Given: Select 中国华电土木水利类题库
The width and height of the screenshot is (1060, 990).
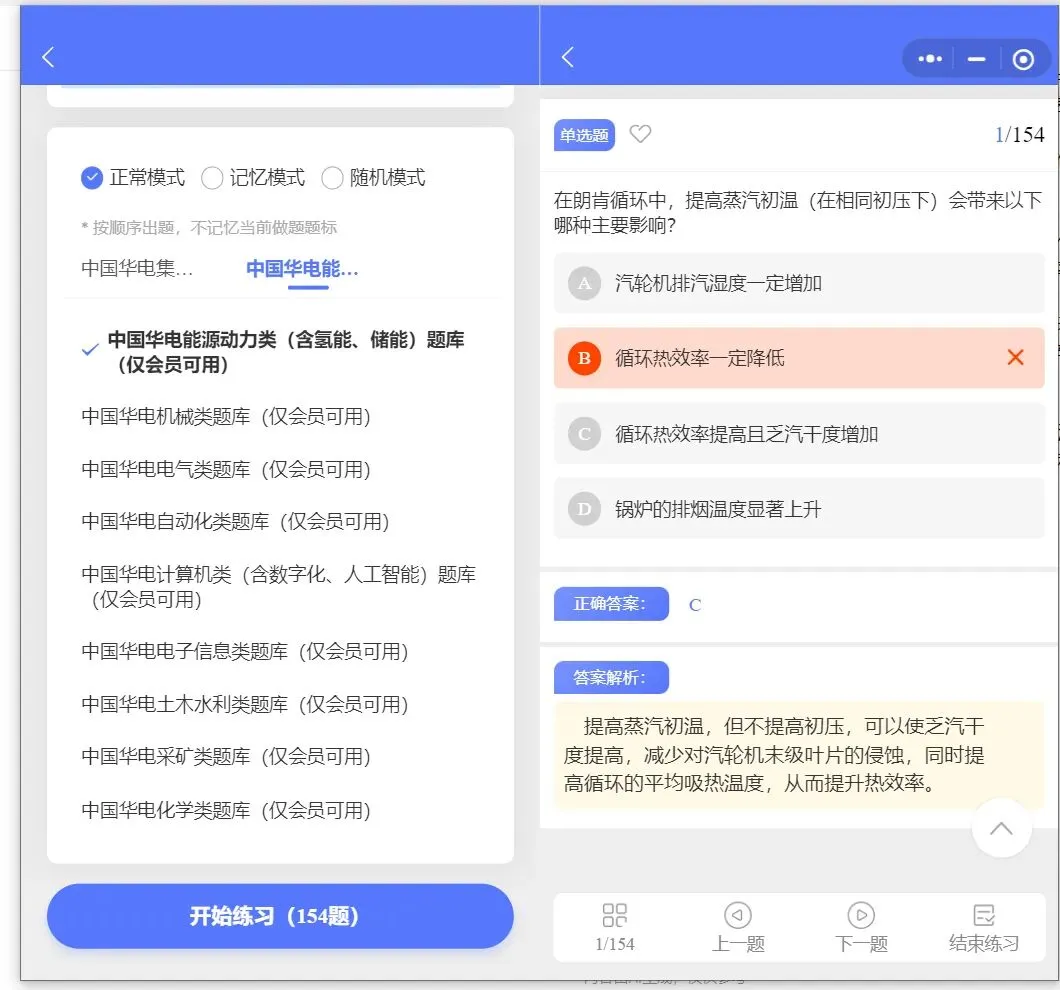Looking at the screenshot, I should tap(245, 704).
